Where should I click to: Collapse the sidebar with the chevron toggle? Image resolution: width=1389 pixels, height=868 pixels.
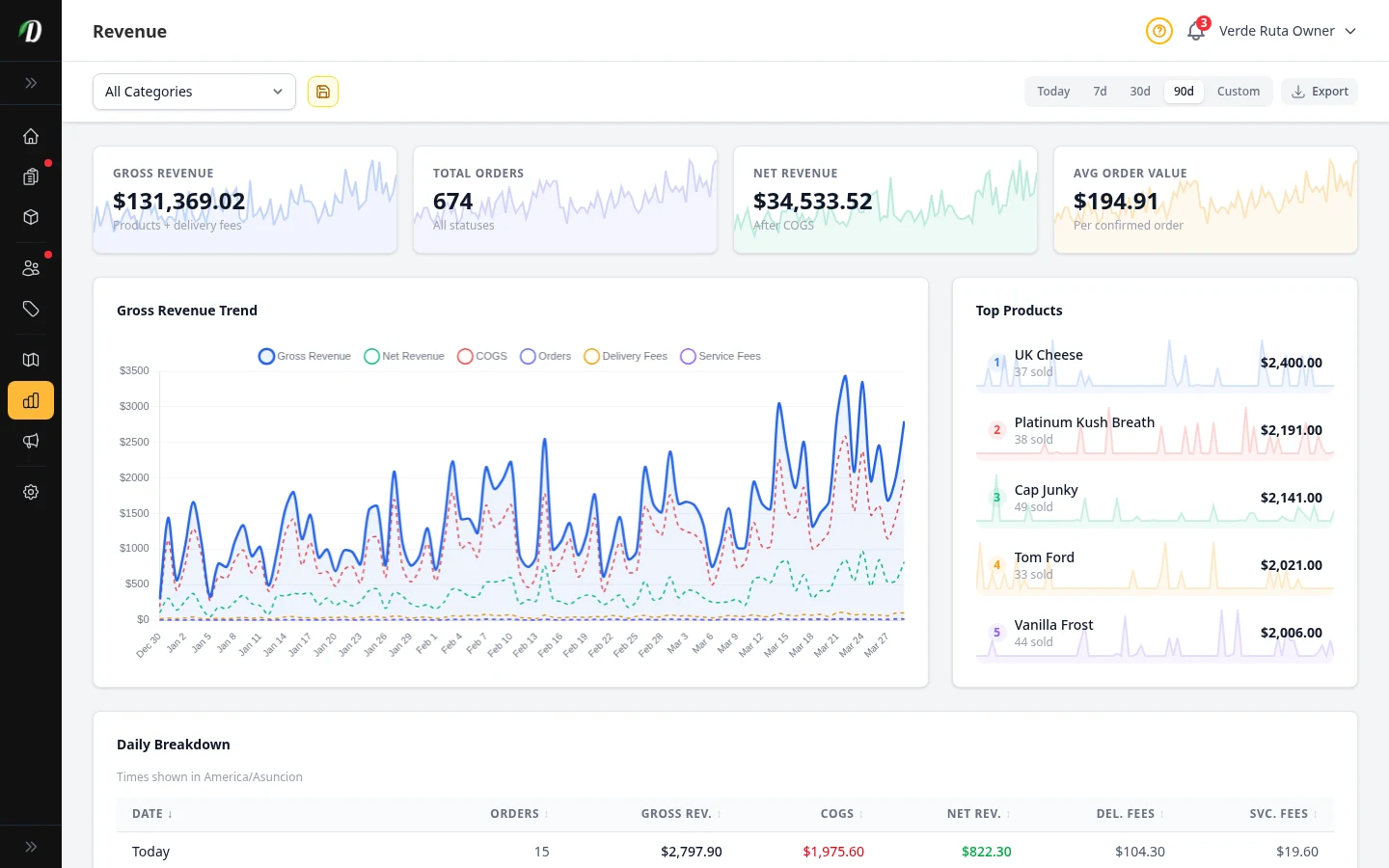(31, 83)
